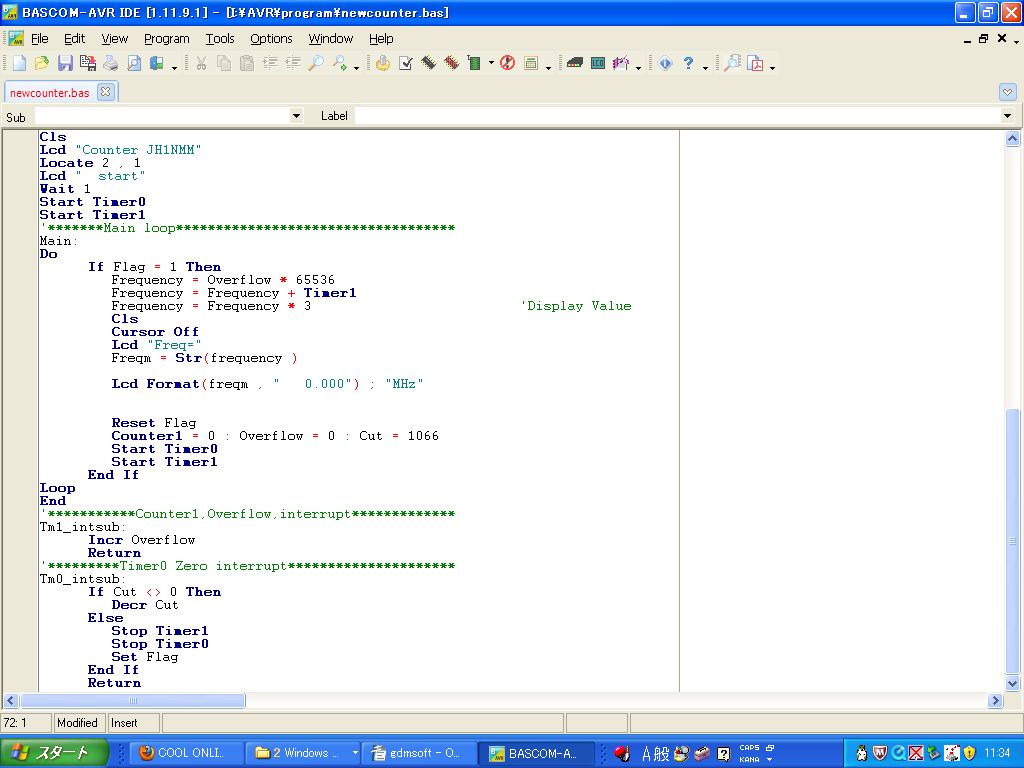Expand the arrow after the graphic converter icon

point(638,67)
